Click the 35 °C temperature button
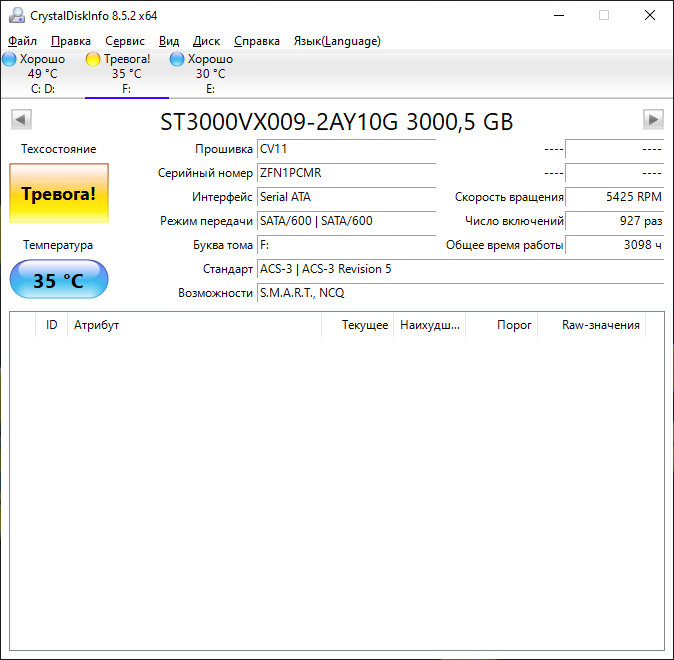 tap(59, 279)
